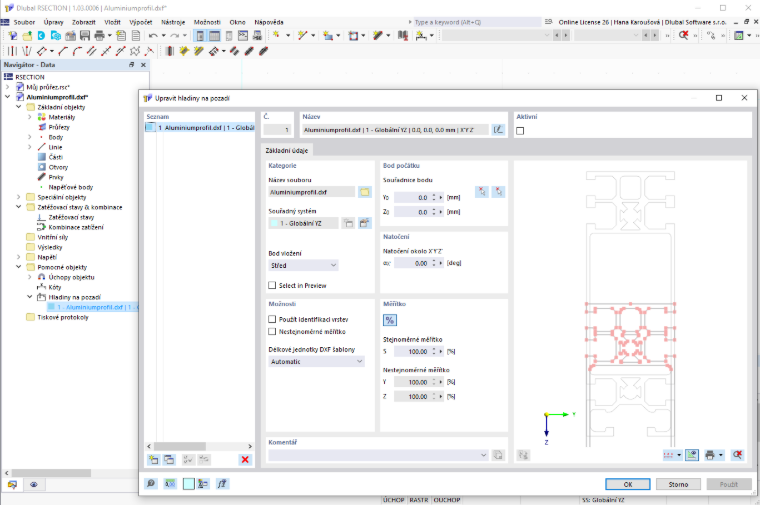
Task: Open the Nástroje menu
Action: pyautogui.click(x=173, y=22)
